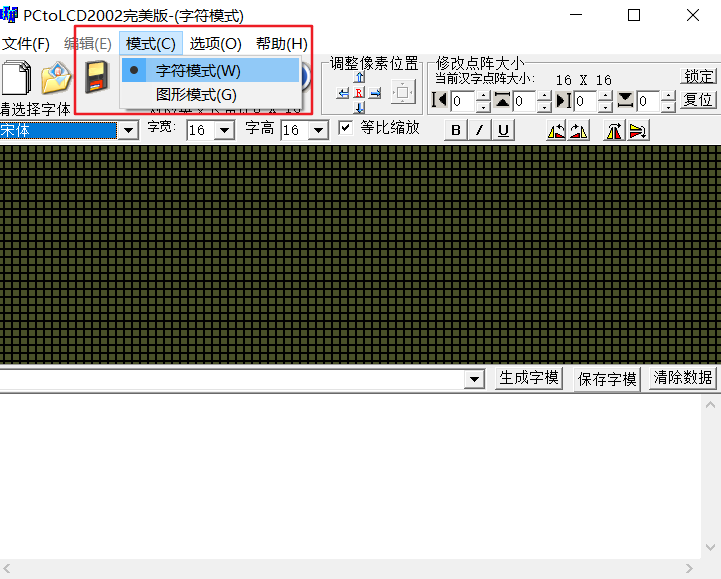Toggle bold with the B button

pos(456,131)
